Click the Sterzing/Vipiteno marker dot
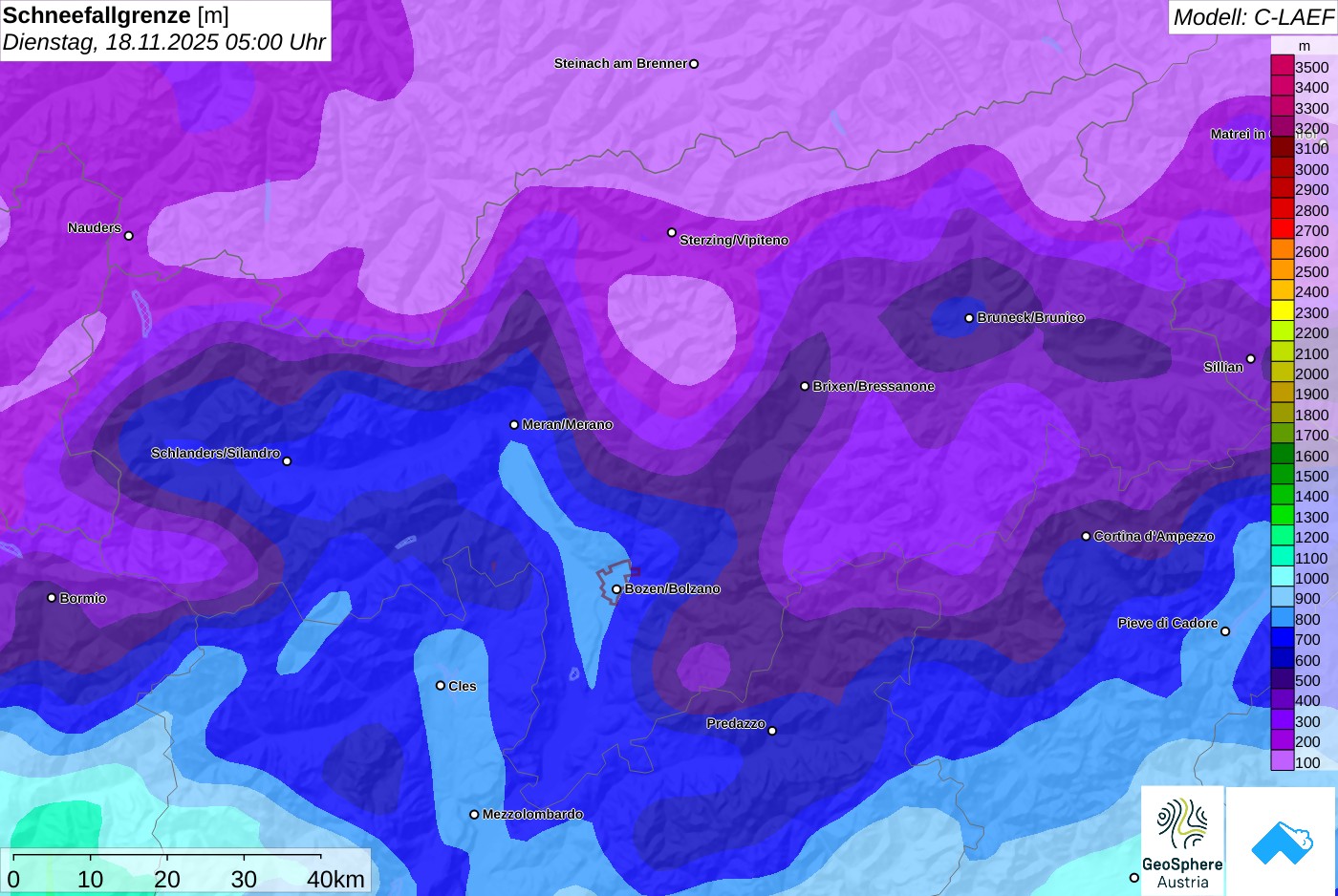Image resolution: width=1338 pixels, height=896 pixels. pos(672,232)
